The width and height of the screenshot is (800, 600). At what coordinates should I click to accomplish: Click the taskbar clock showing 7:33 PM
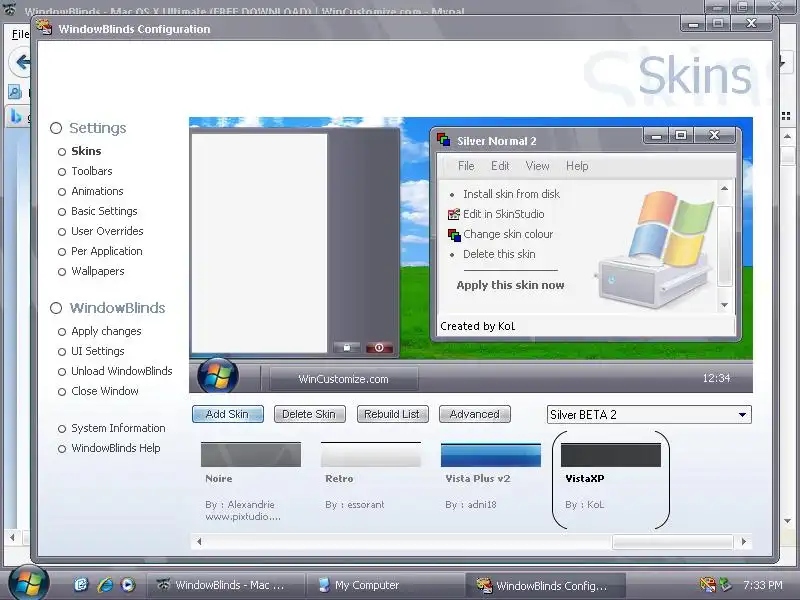tap(763, 585)
